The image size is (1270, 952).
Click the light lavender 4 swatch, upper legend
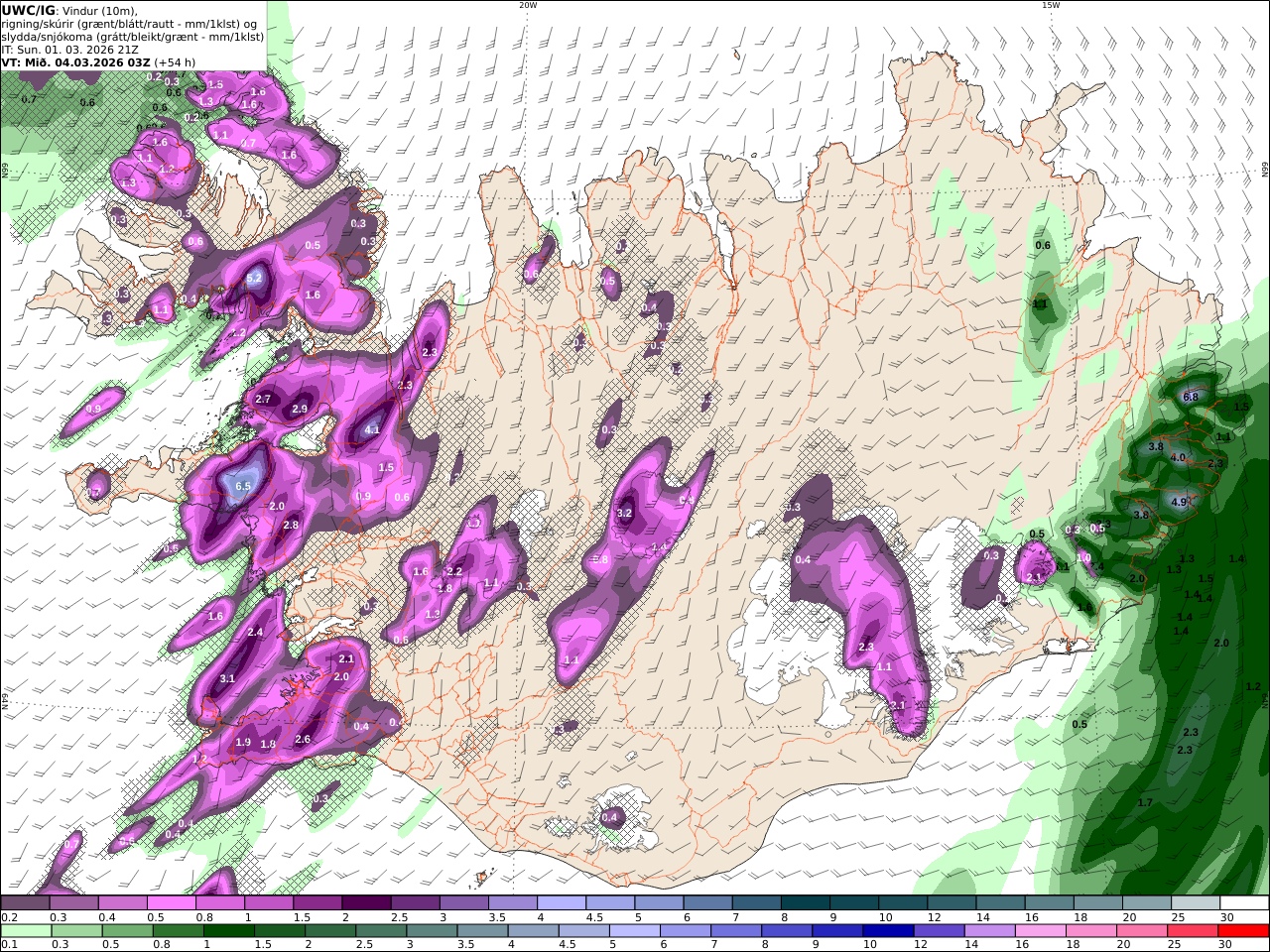click(562, 903)
